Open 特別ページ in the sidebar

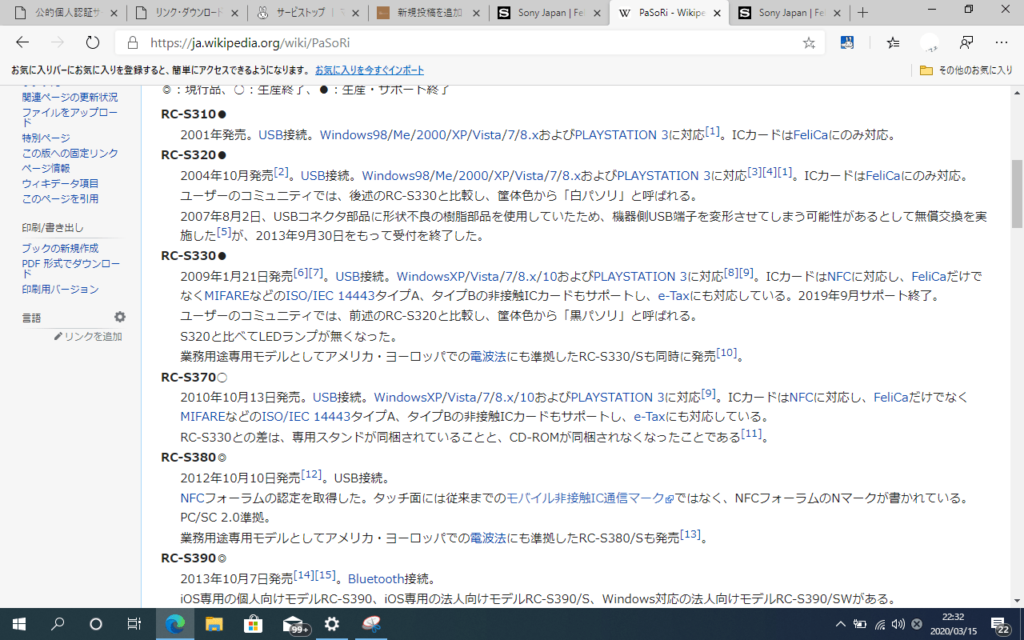click(x=46, y=138)
